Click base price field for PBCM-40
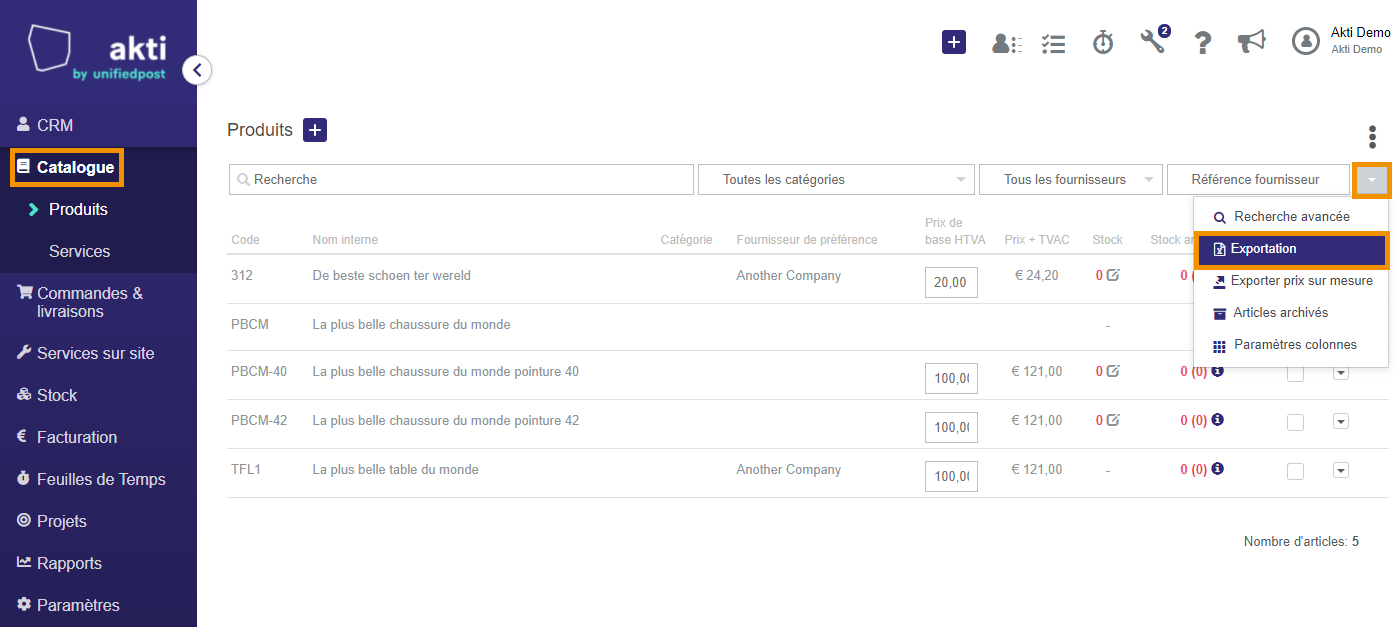This screenshot has width=1399, height=627. tap(951, 379)
